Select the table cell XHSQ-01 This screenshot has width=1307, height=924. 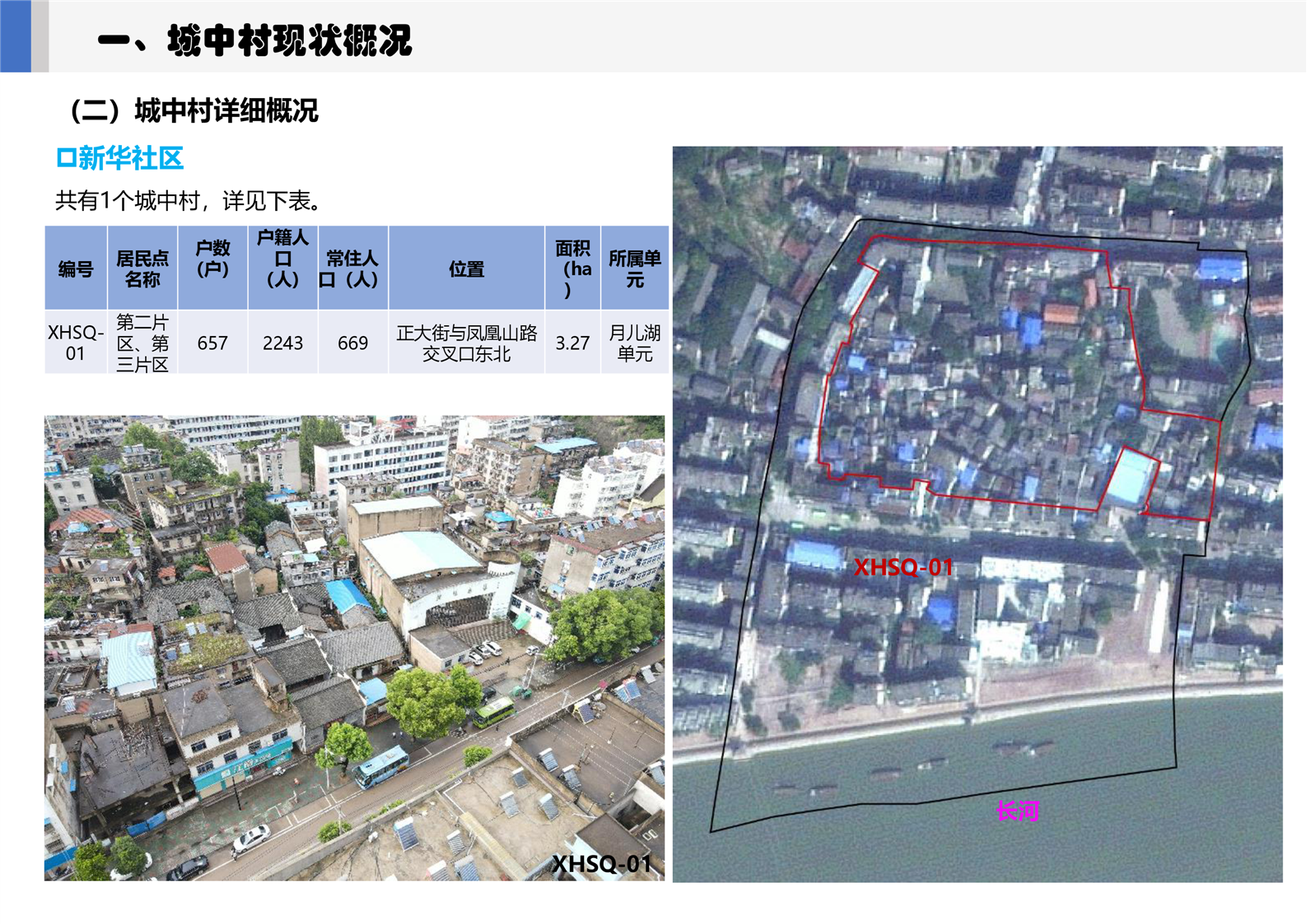click(76, 343)
